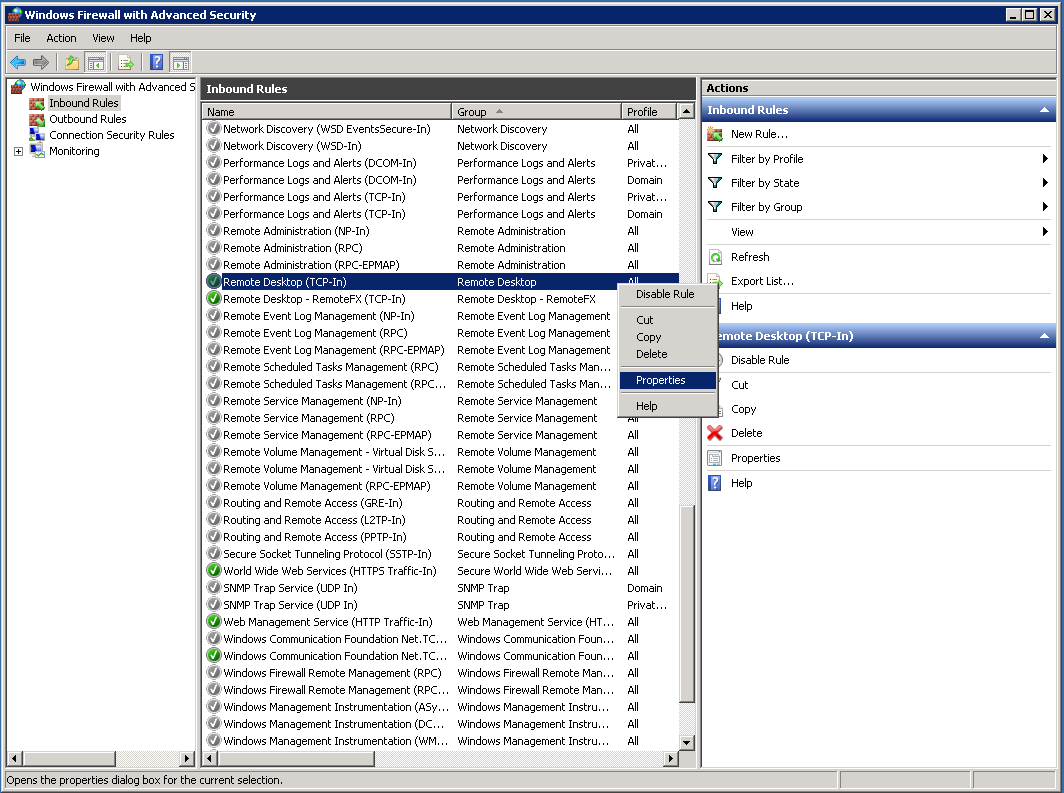Click the Help question mark icon under Remote Desktop actions

tap(715, 483)
